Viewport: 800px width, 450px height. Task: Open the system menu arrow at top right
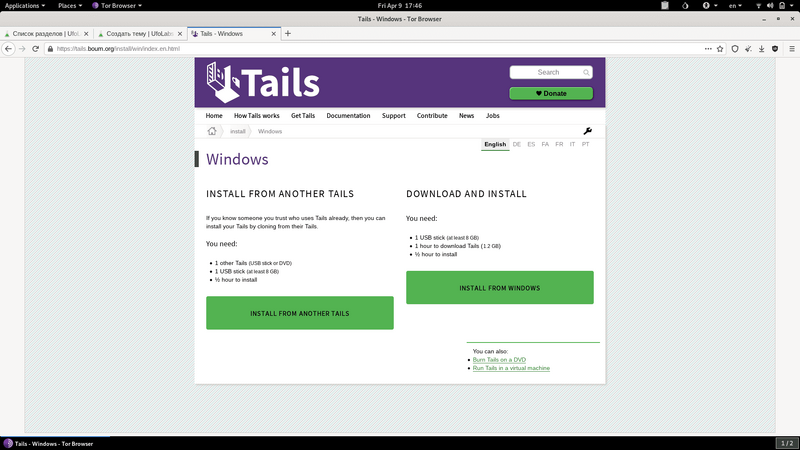(x=793, y=6)
